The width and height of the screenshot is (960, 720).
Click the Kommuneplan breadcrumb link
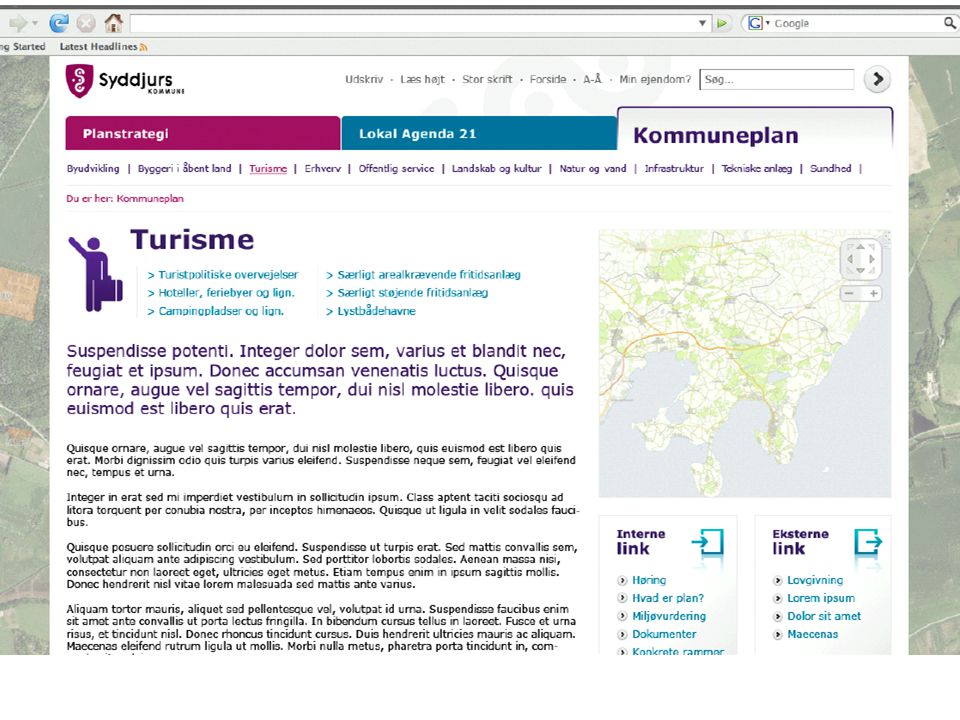click(150, 198)
